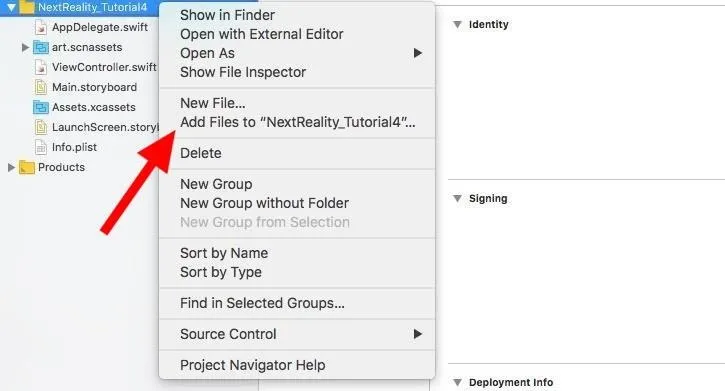Click the AppDelegate.swift file icon
This screenshot has height=391, width=725.
pos(41,27)
